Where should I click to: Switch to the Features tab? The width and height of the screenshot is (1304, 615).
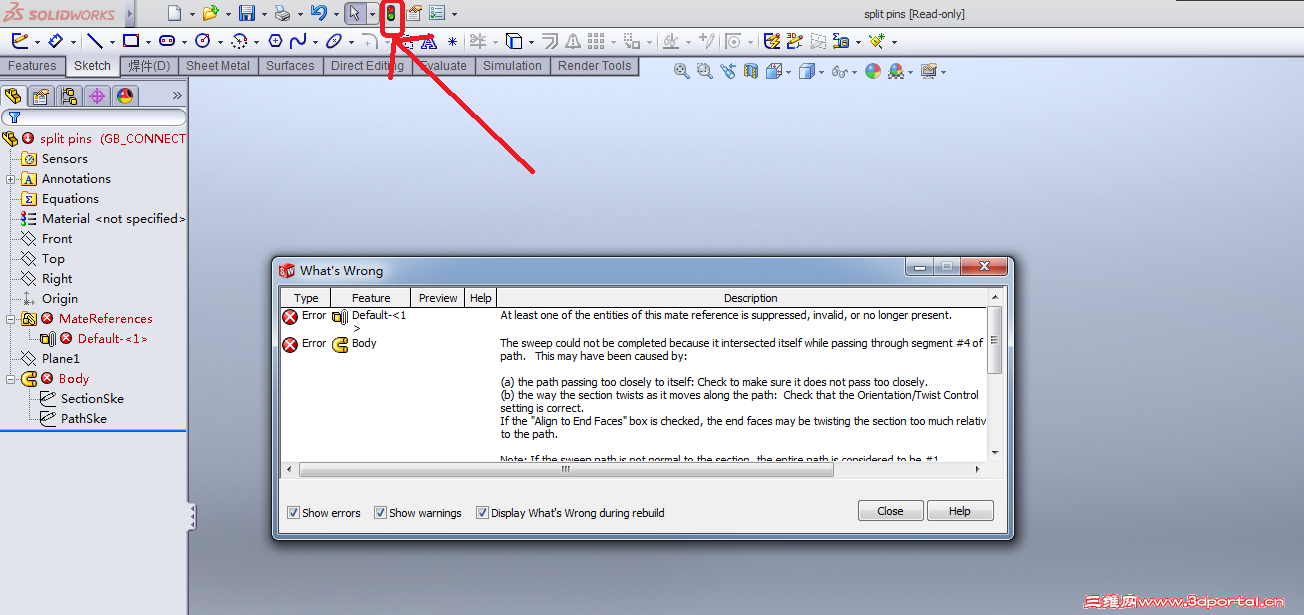pos(33,66)
